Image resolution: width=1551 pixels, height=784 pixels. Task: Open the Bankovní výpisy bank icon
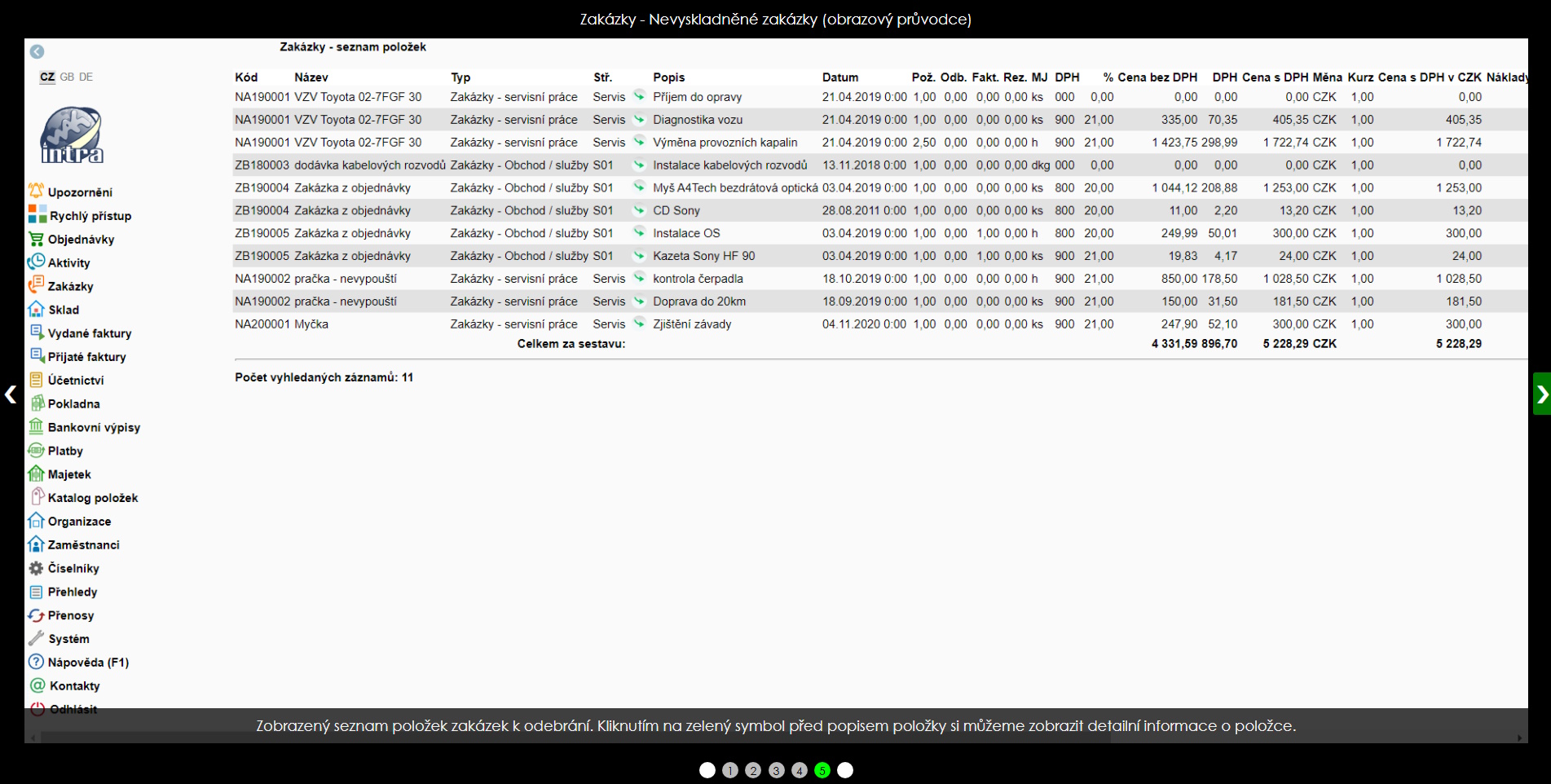[36, 426]
